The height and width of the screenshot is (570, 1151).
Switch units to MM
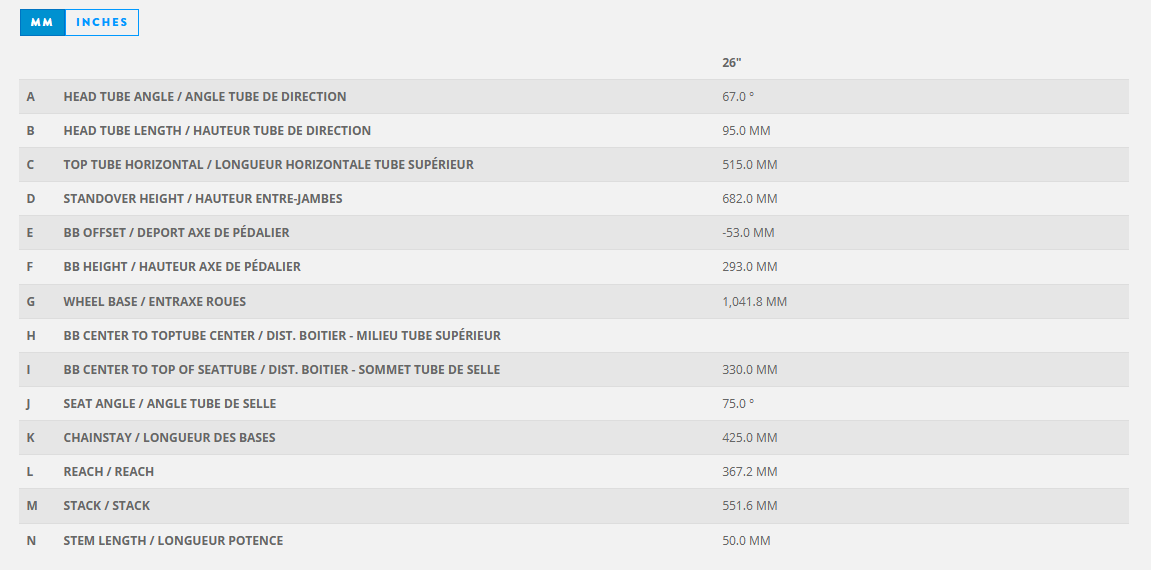42,22
